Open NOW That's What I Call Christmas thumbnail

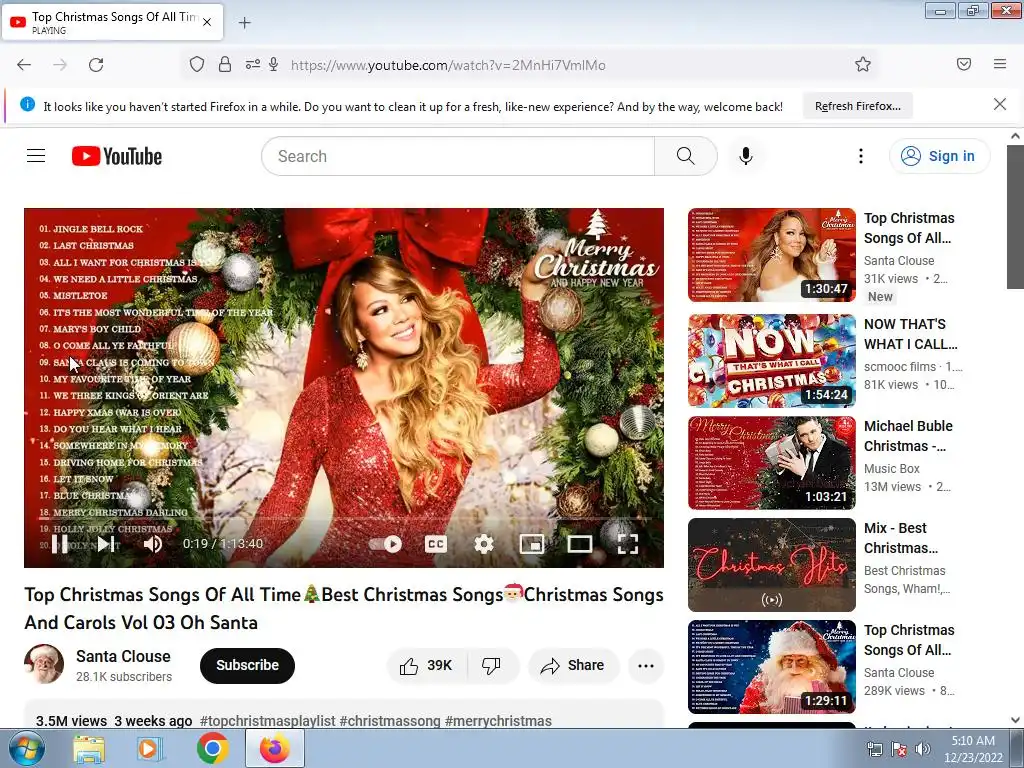tap(772, 361)
